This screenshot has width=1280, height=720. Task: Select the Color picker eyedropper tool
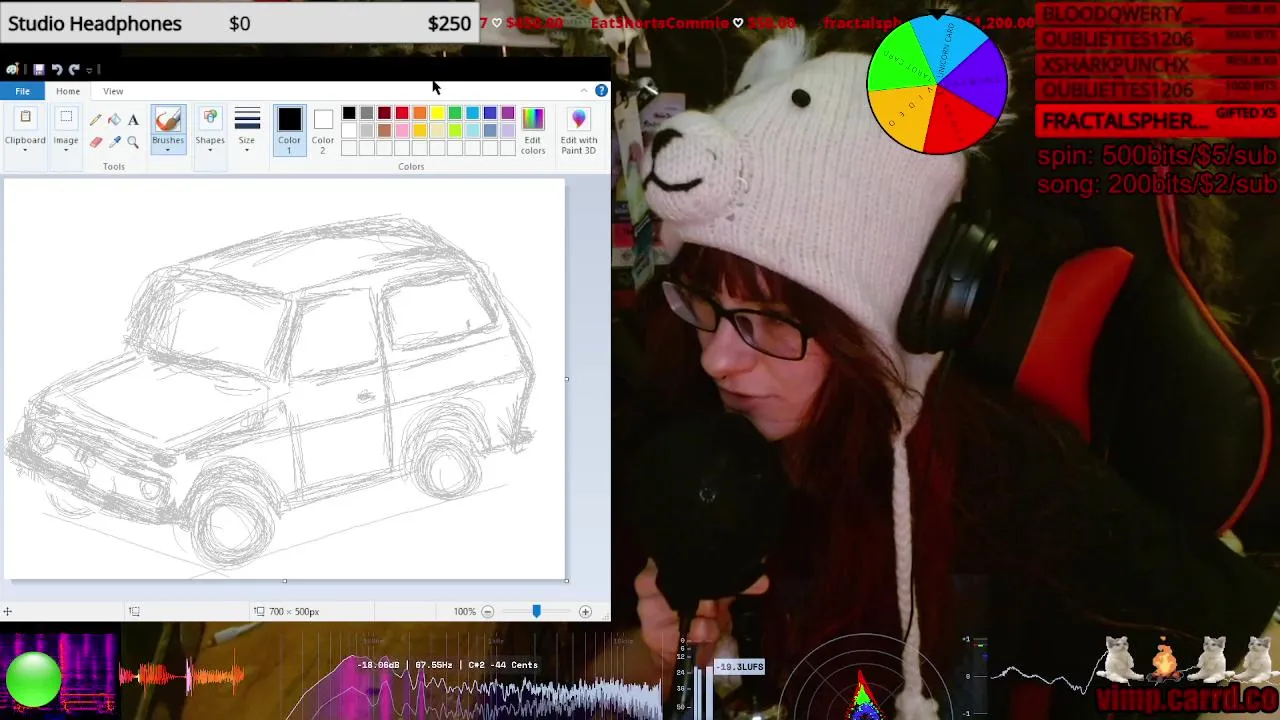[x=114, y=143]
